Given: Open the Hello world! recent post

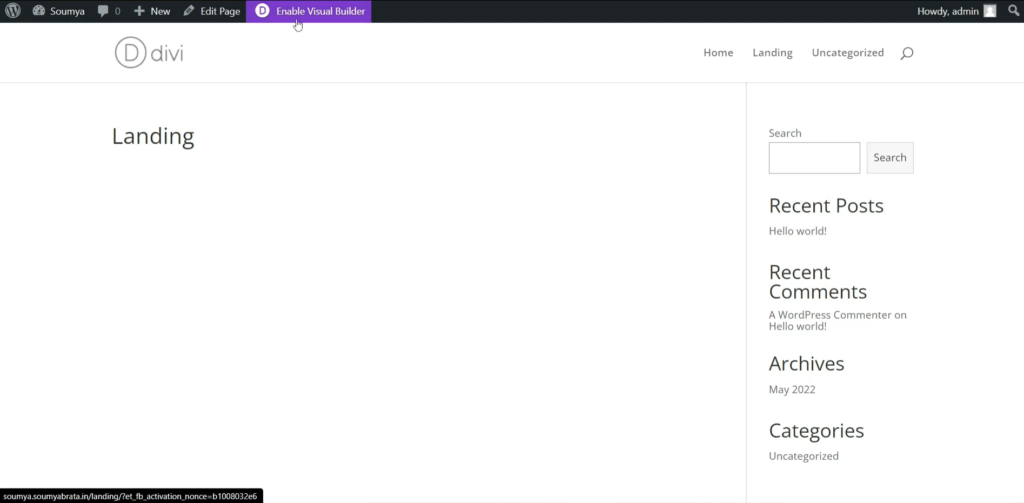Looking at the screenshot, I should tap(797, 231).
